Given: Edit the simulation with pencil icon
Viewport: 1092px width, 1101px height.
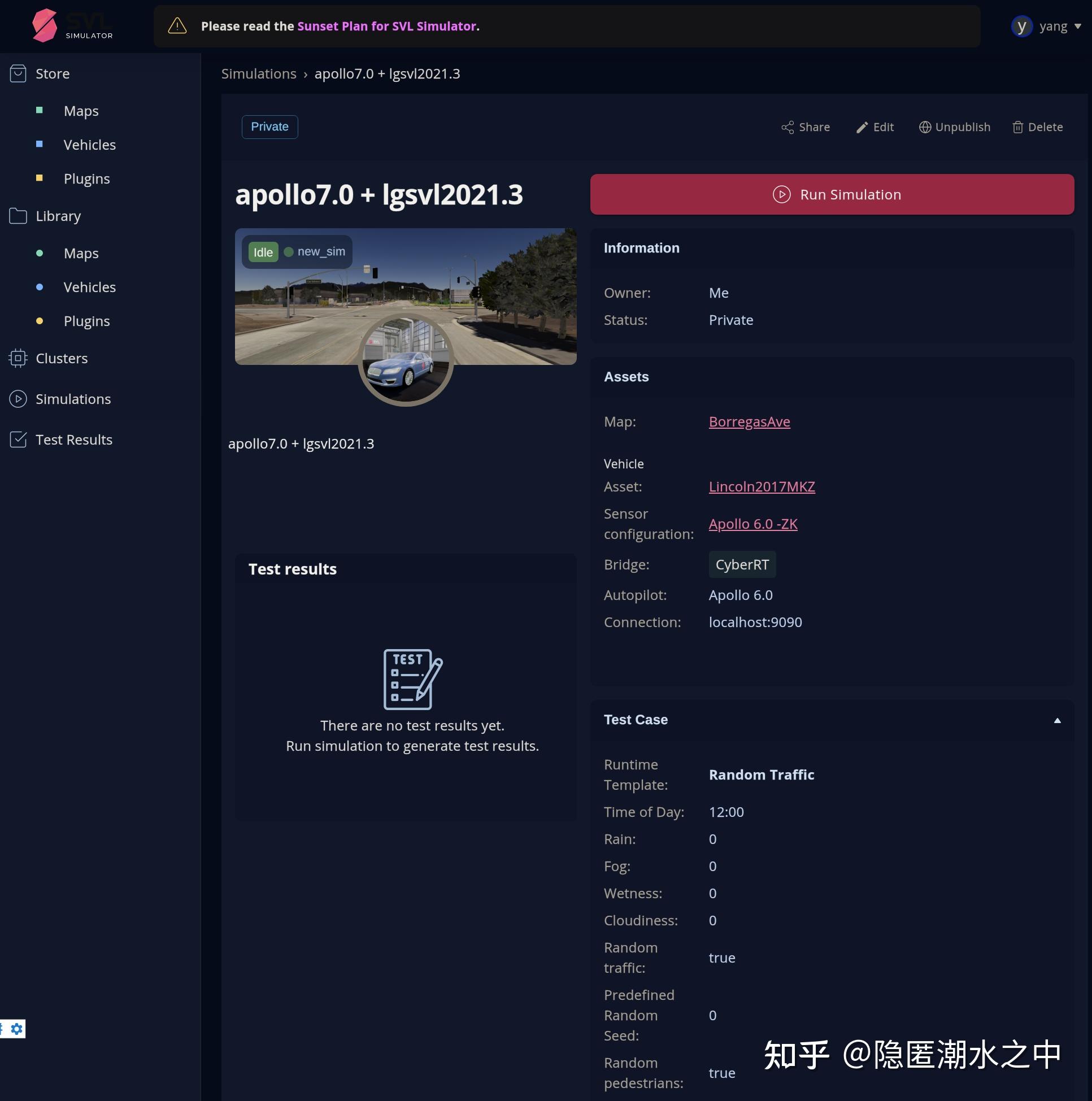Looking at the screenshot, I should pos(874,127).
